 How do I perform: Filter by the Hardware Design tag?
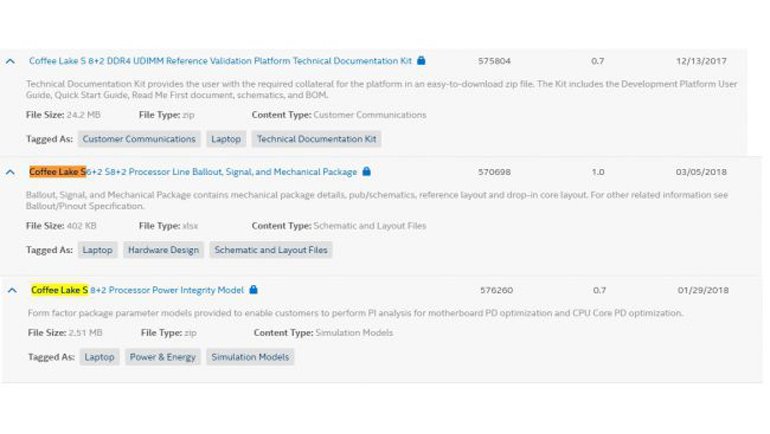163,250
